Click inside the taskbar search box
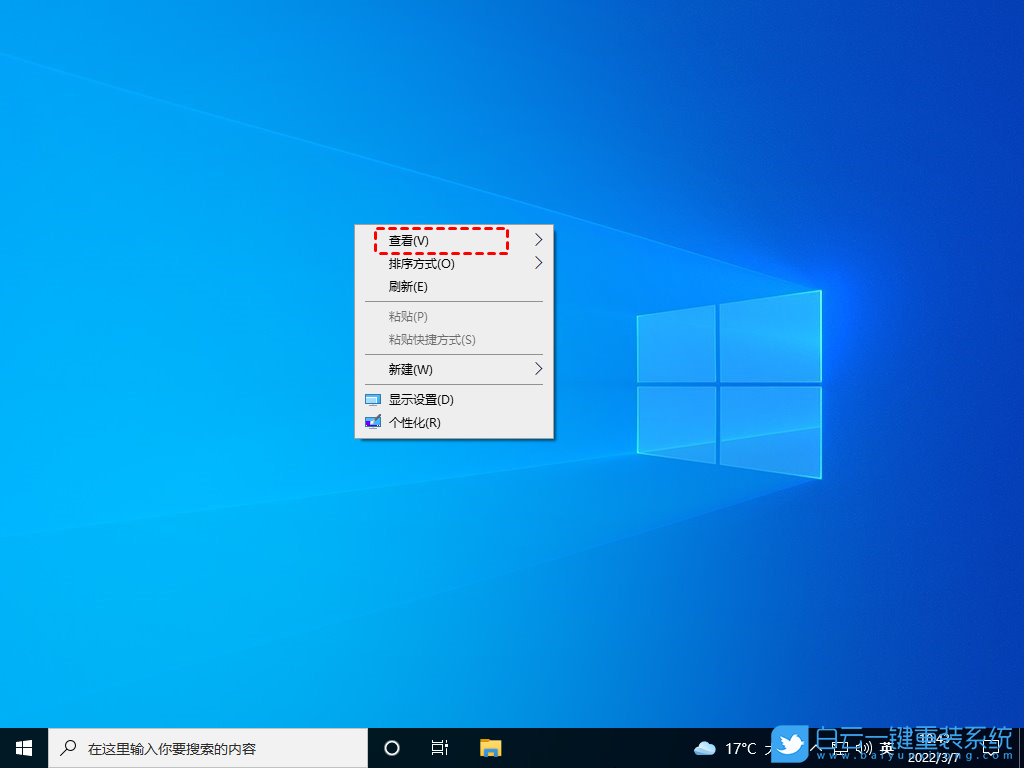 (200, 747)
